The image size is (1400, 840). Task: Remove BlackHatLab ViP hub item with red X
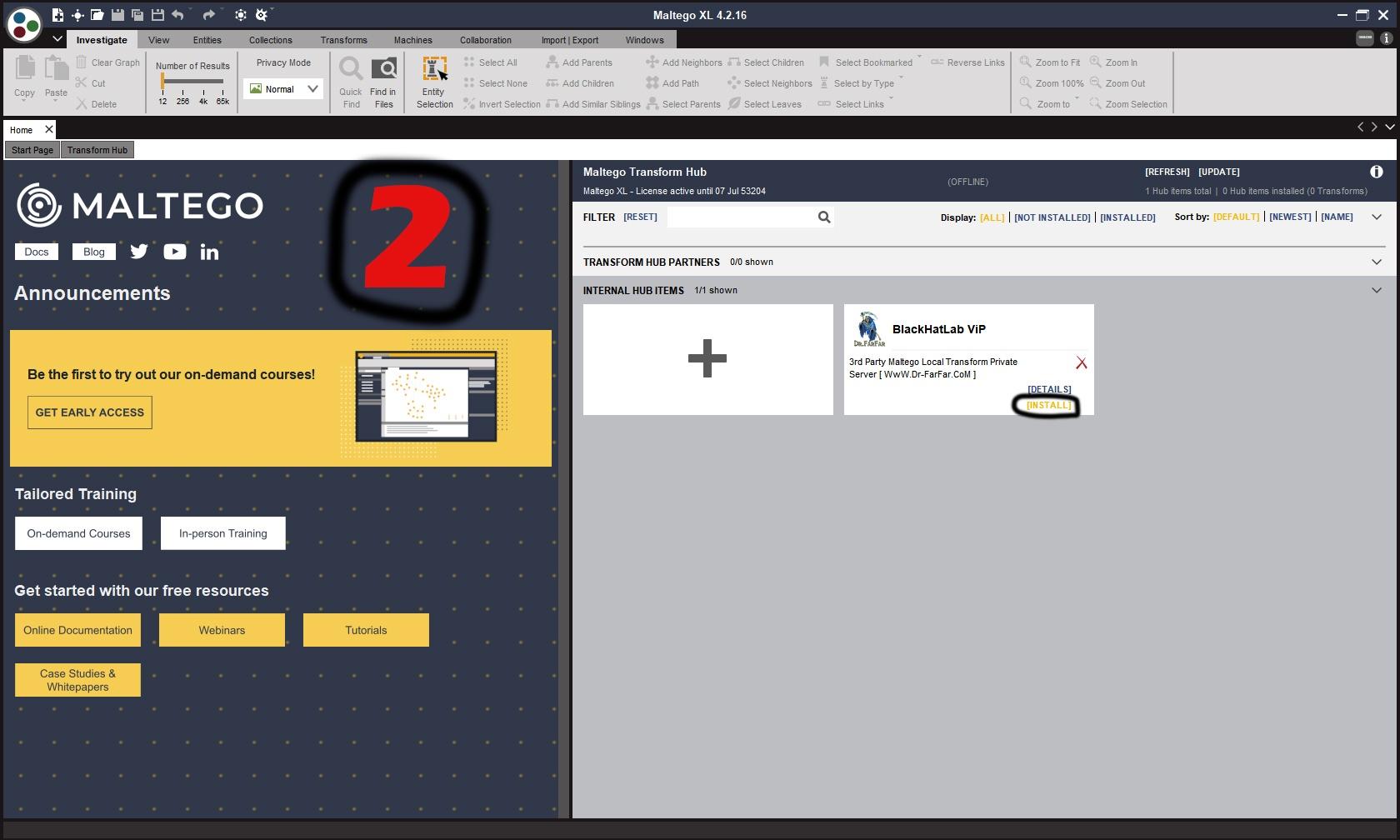(x=1081, y=362)
